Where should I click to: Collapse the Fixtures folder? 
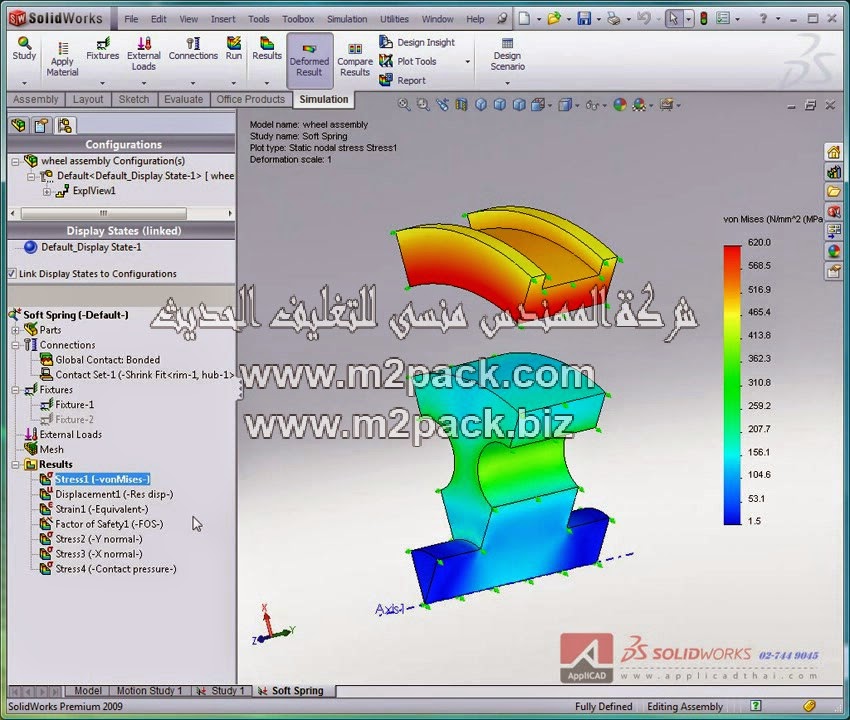point(15,390)
